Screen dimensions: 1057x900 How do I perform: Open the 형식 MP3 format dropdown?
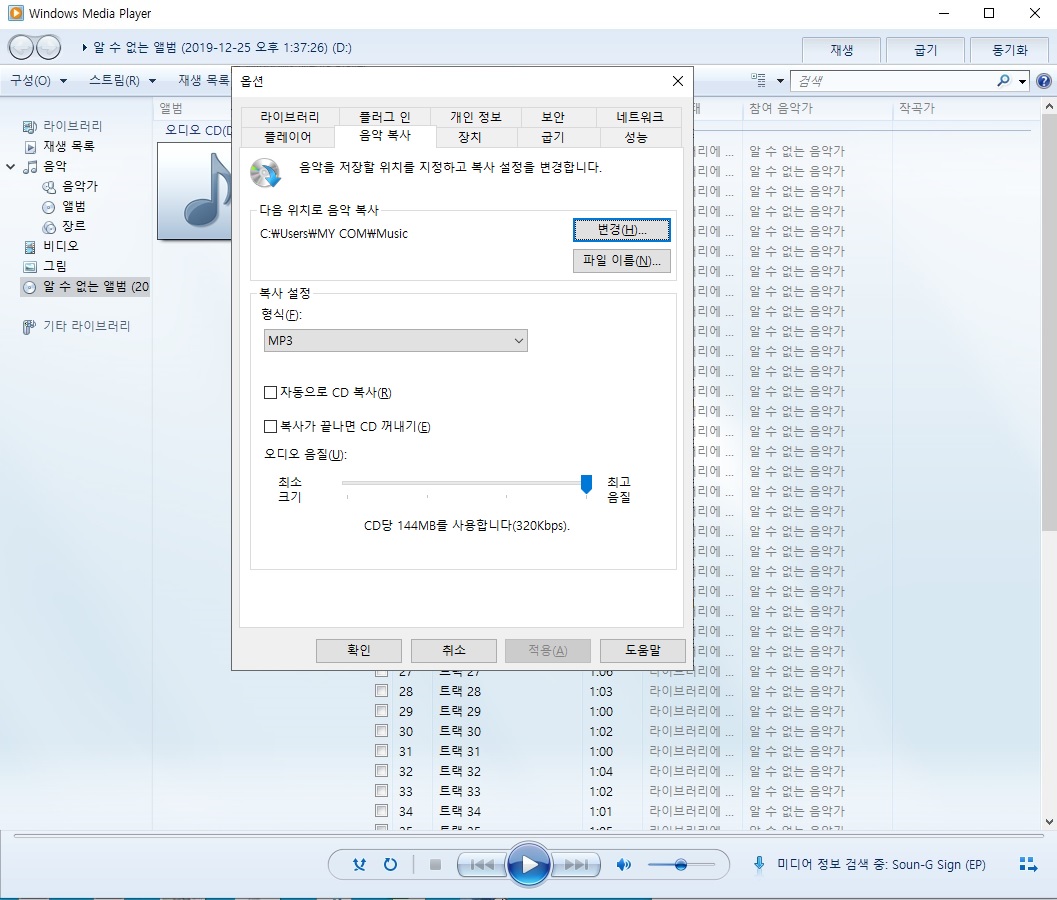pyautogui.click(x=396, y=340)
